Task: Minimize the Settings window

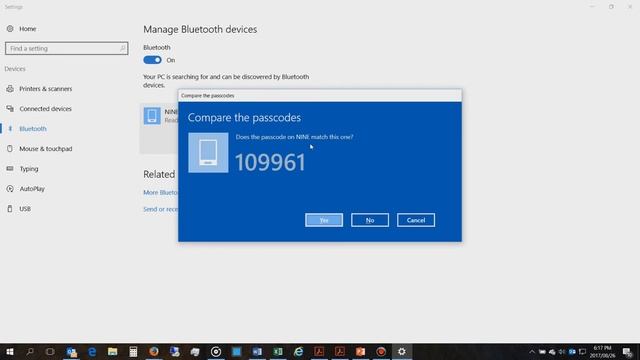Action: coord(592,7)
